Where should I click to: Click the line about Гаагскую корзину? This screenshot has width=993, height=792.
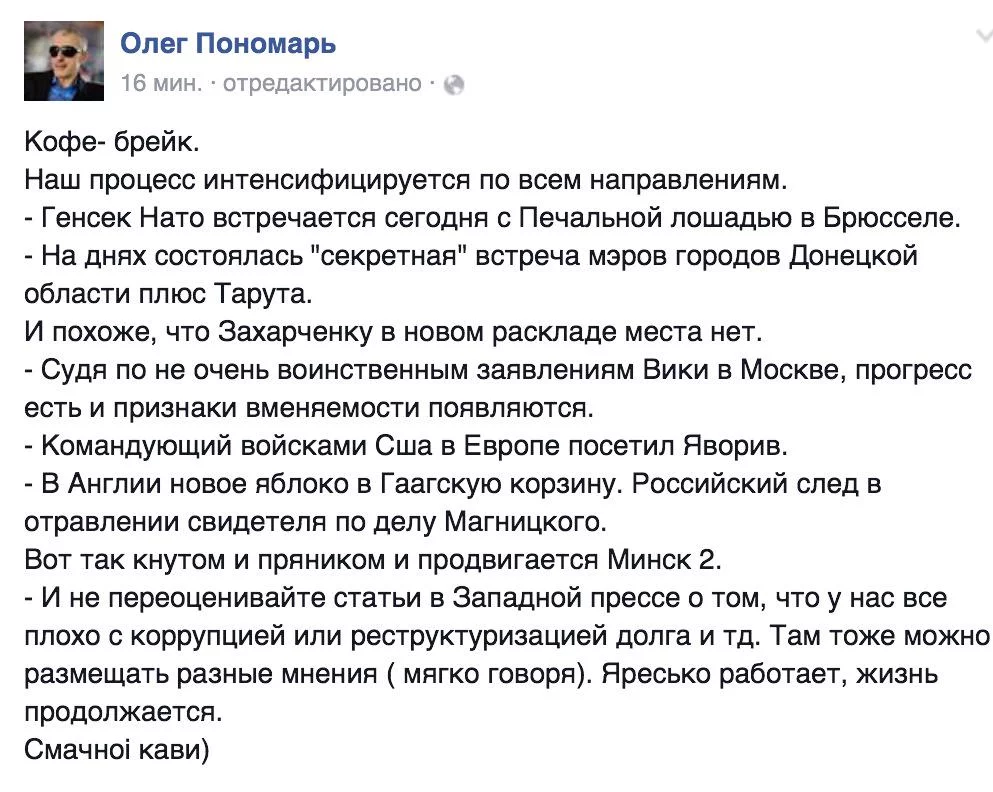point(453,484)
